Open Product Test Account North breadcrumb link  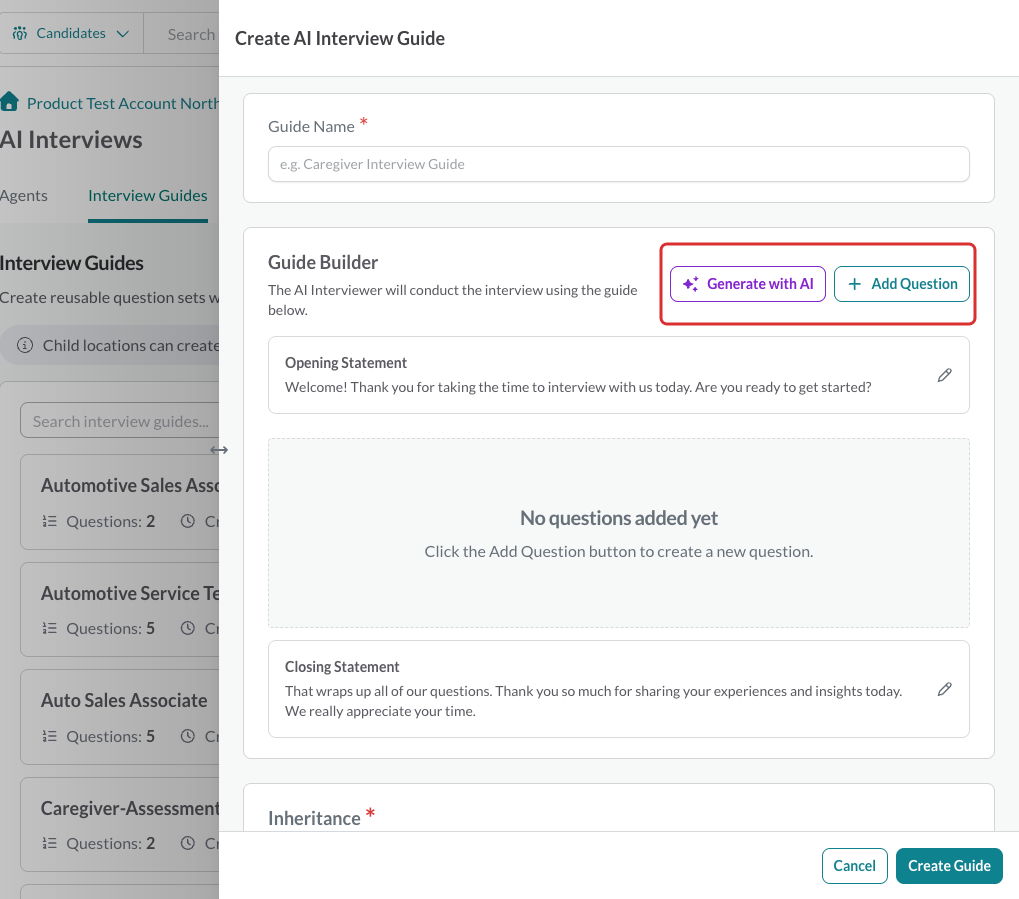tap(122, 103)
